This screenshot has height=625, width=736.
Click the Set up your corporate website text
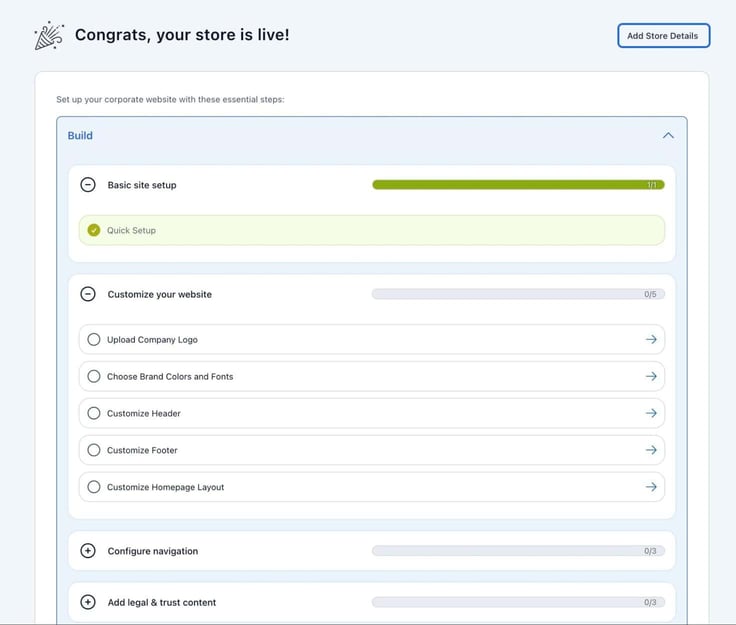click(x=170, y=99)
